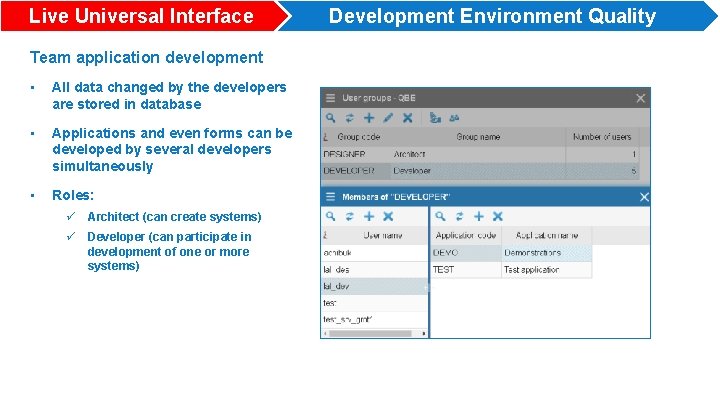This screenshot has height=405, width=720.
Task: Select the lal_dev user row
Action: (375, 286)
